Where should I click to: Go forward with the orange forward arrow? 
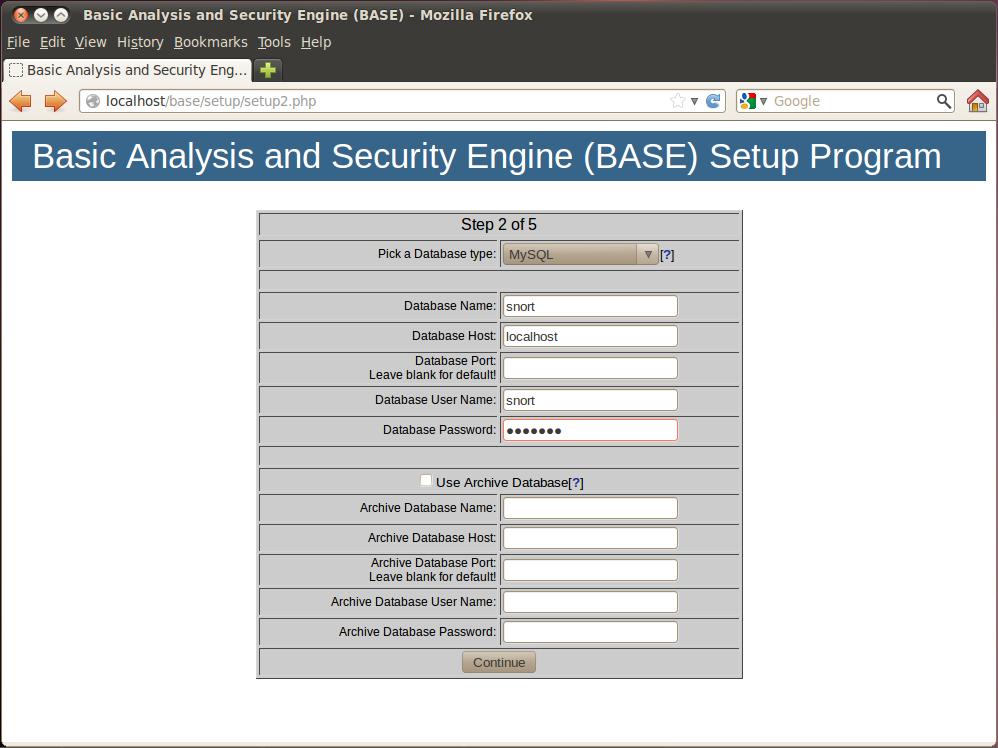pyautogui.click(x=55, y=101)
